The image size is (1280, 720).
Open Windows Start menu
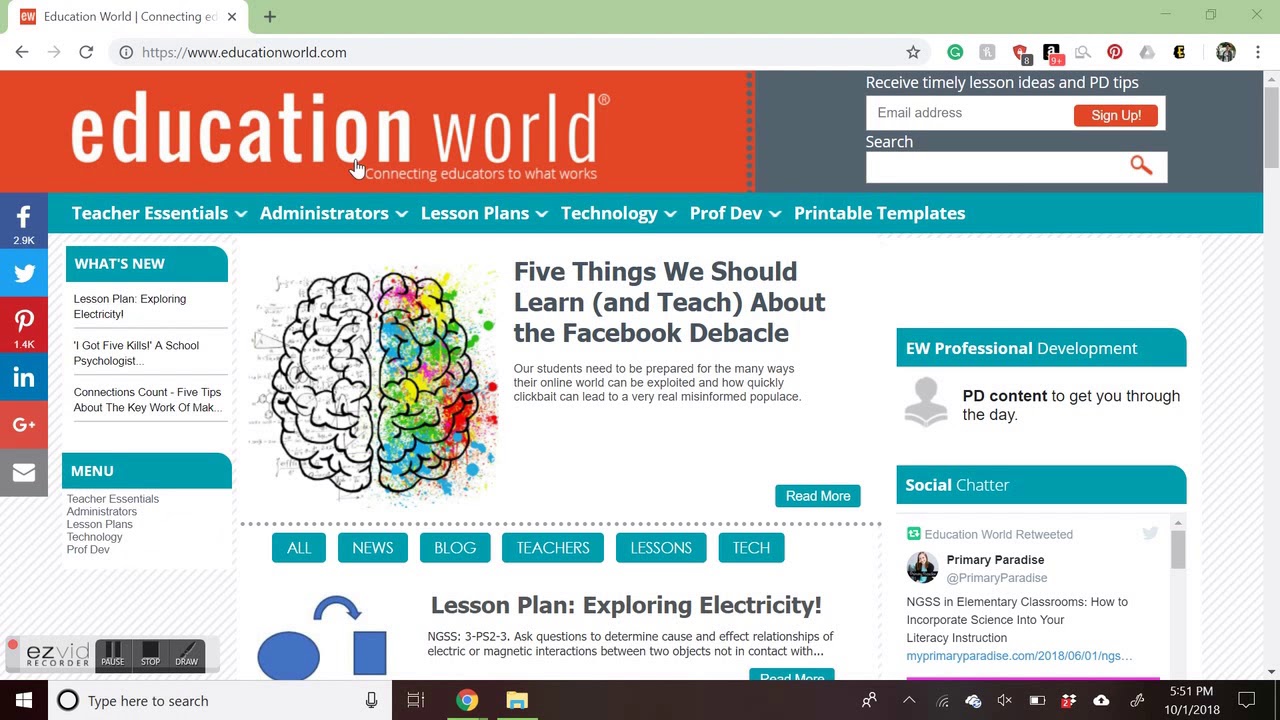pos(24,700)
